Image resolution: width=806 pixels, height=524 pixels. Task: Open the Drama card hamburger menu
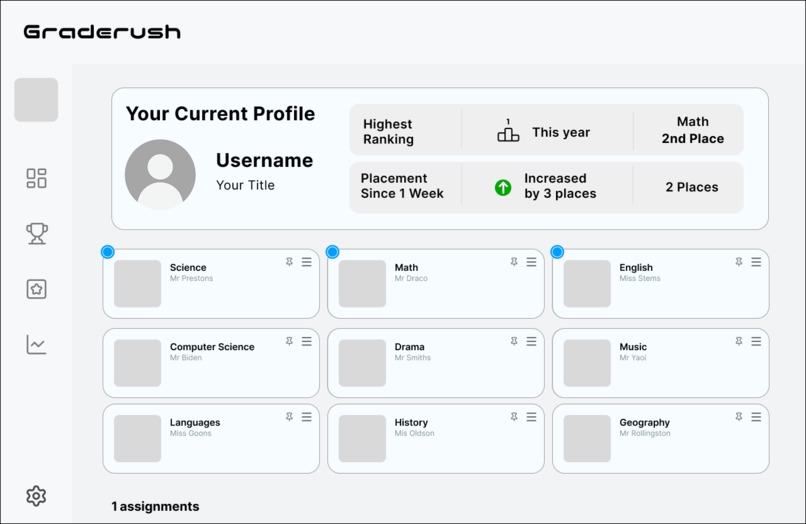click(x=532, y=341)
